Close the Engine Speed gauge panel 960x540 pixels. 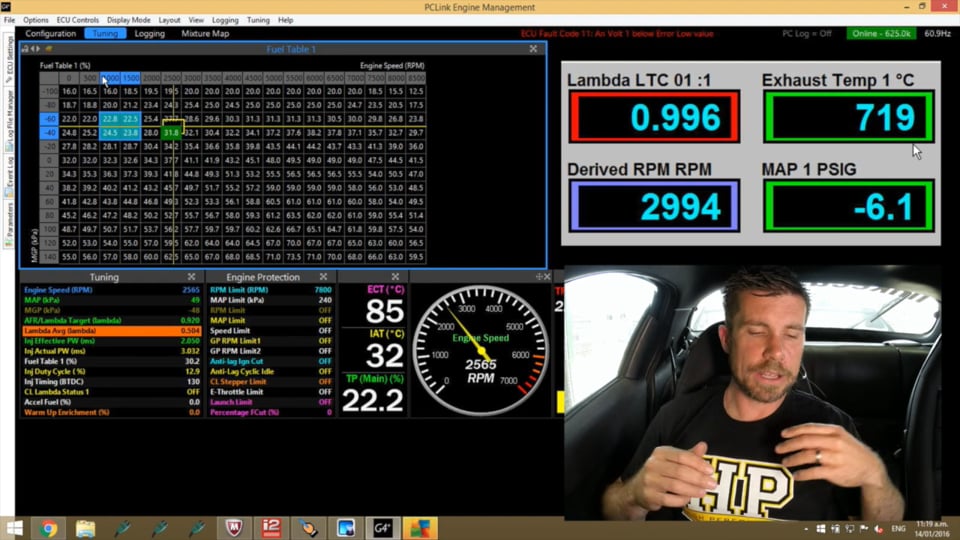point(547,277)
